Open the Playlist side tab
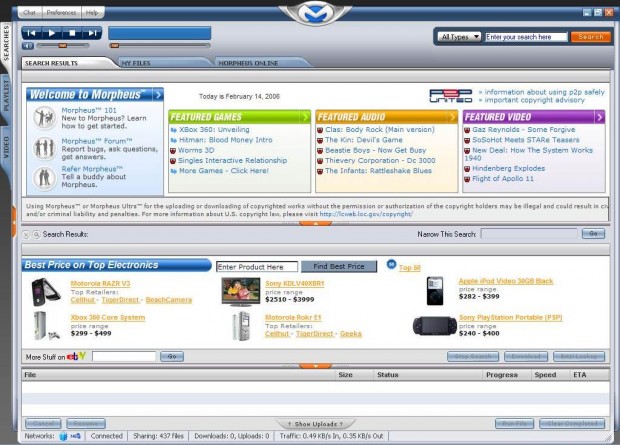 pyautogui.click(x=6, y=95)
